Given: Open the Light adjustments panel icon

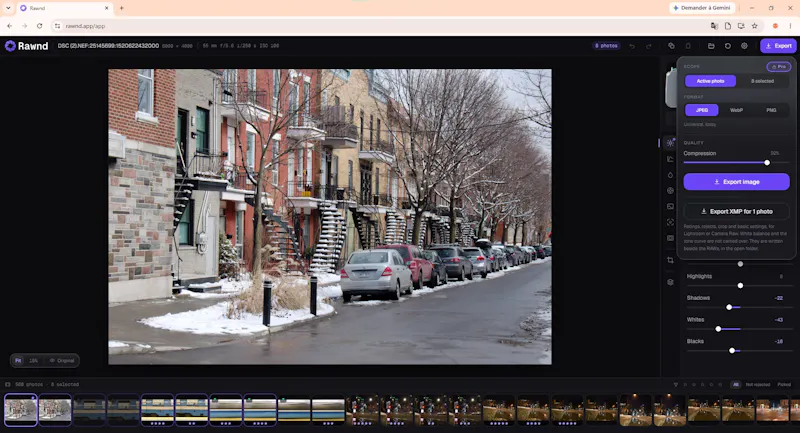Looking at the screenshot, I should [670, 143].
